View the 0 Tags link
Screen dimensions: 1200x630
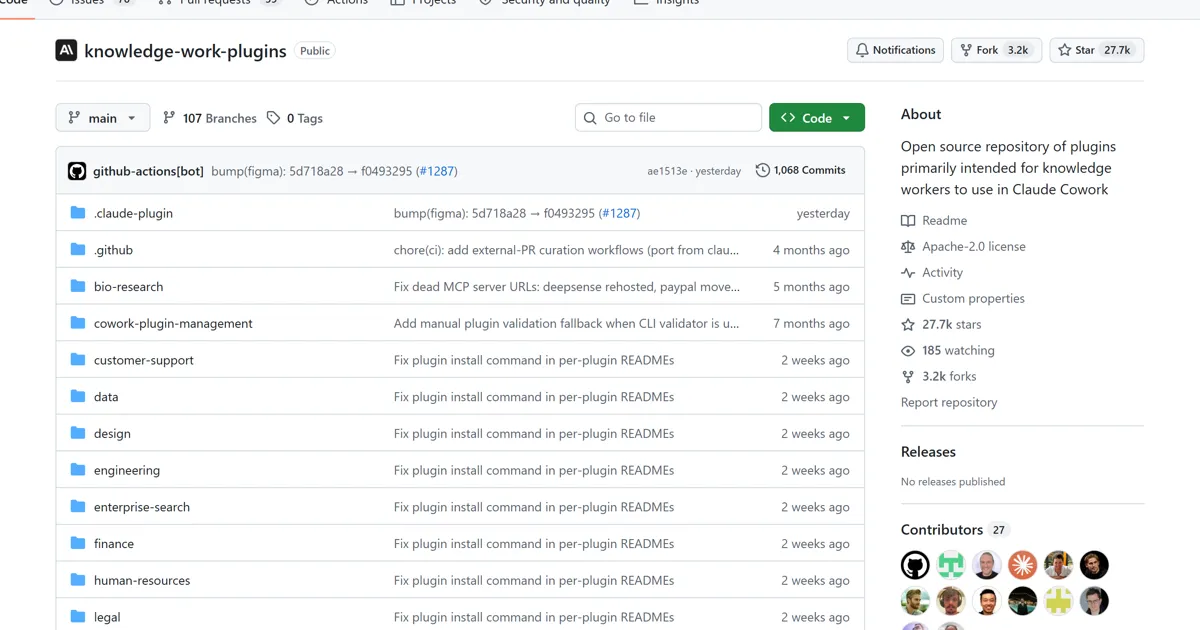(x=295, y=118)
